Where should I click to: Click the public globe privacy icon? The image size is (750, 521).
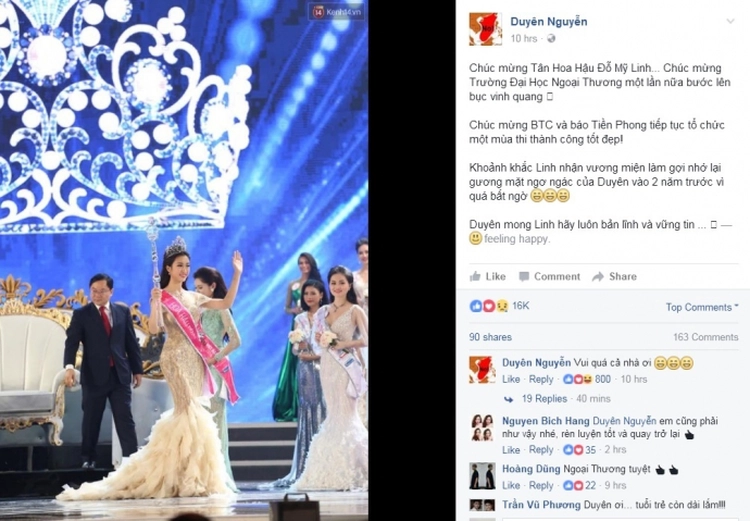point(551,39)
